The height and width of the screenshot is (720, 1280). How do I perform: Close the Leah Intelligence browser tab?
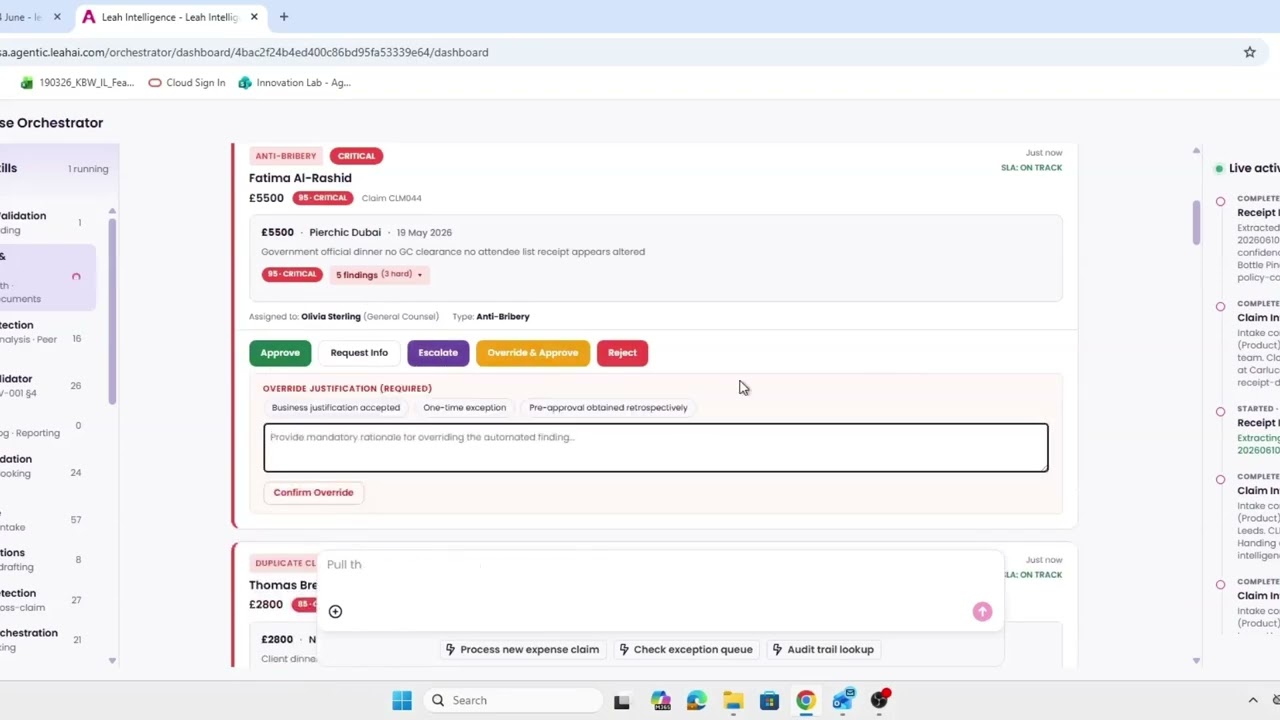(254, 17)
